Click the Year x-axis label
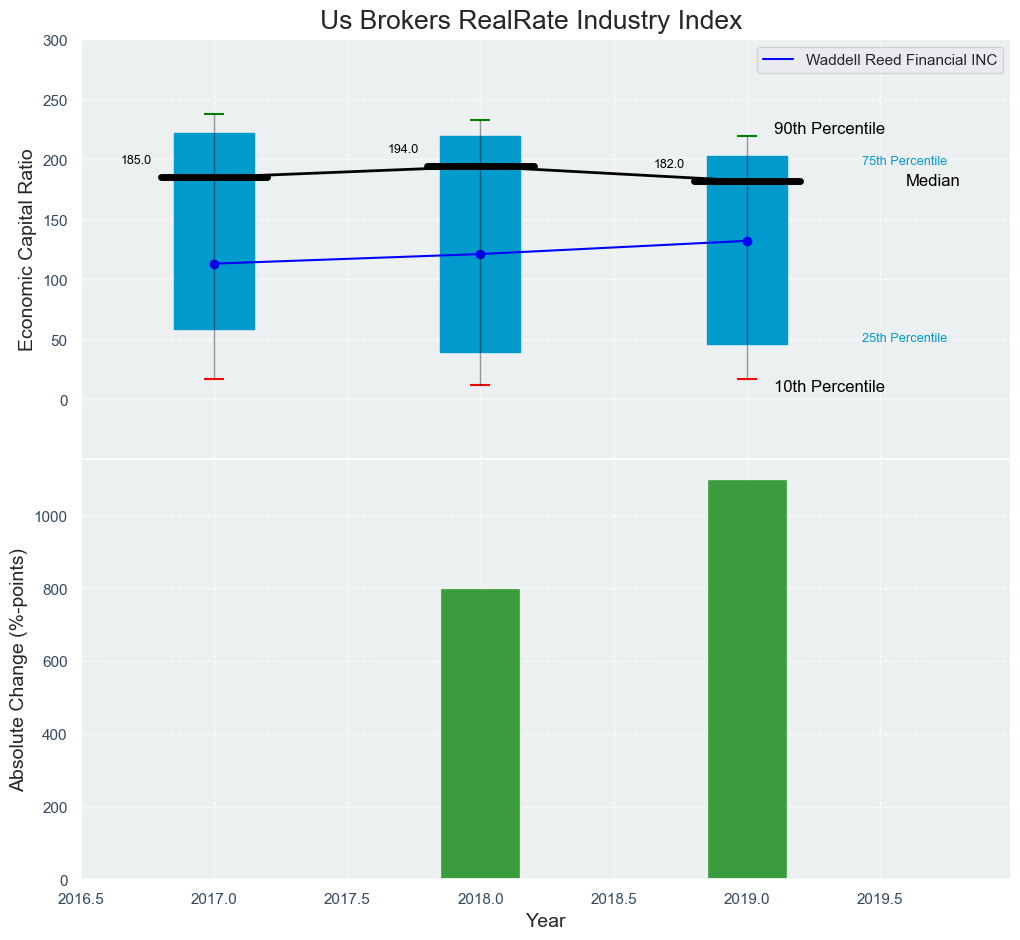Screen dimensions: 1020x940 click(546, 921)
